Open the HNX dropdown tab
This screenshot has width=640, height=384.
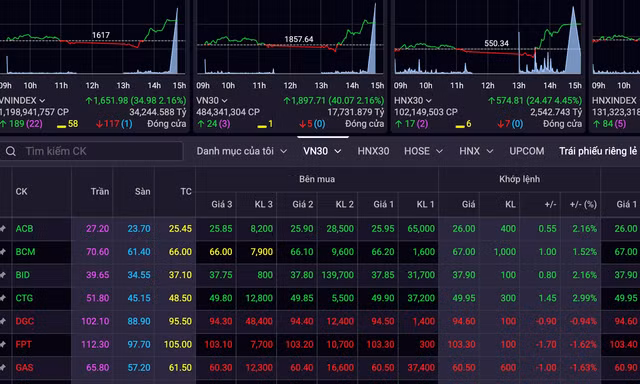(x=476, y=151)
